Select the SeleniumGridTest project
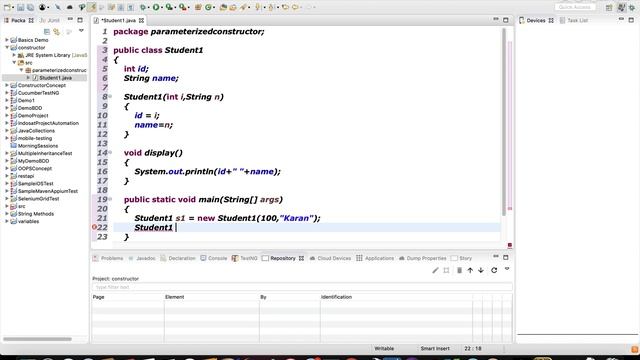Screen dimensions: 640x360 [39, 199]
